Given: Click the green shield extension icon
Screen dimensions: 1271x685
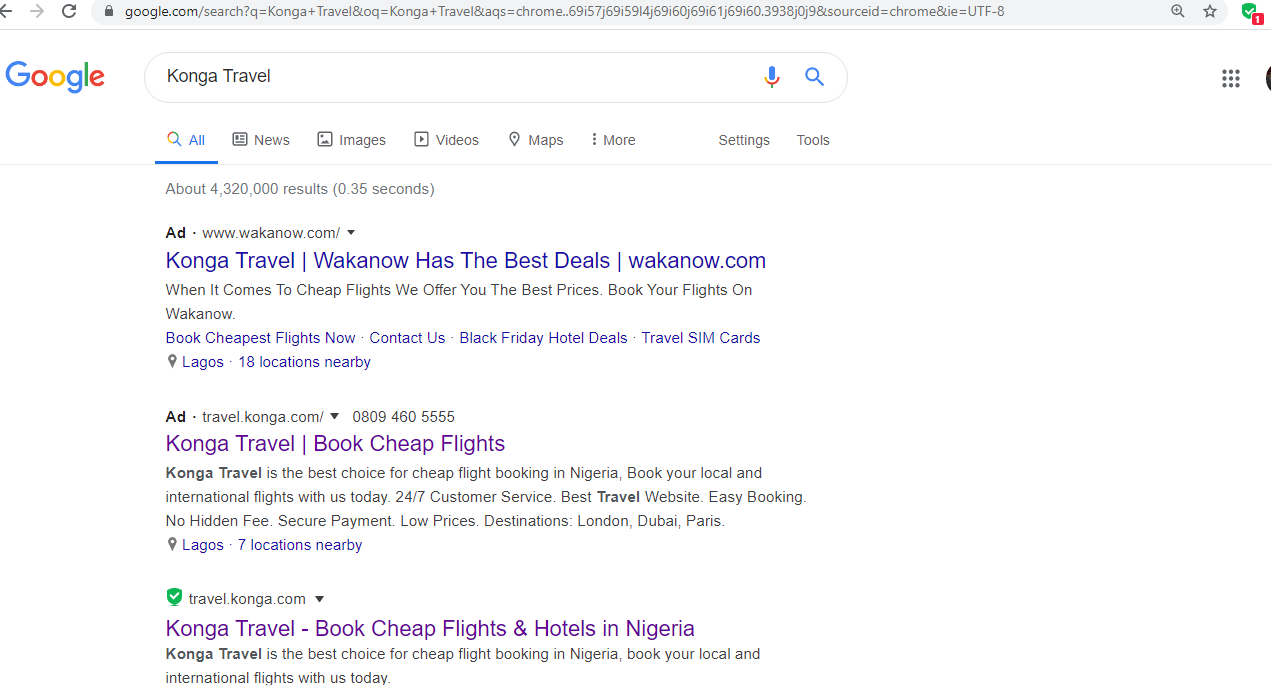Looking at the screenshot, I should [x=1250, y=12].
